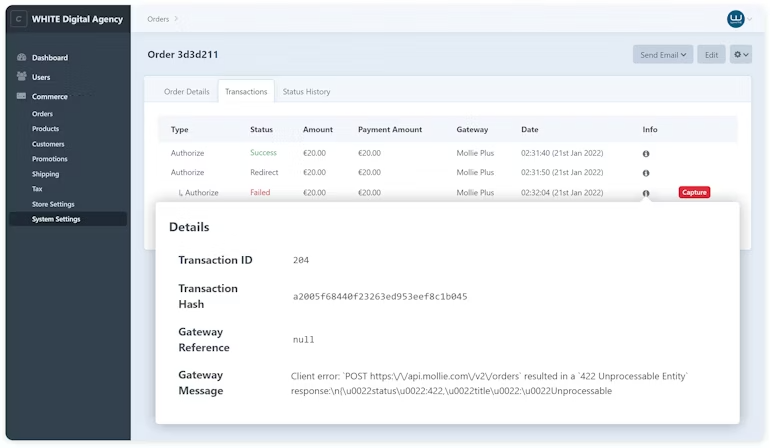Image resolution: width=770 pixels, height=448 pixels.
Task: Open System Settings in sidebar
Action: [56, 219]
